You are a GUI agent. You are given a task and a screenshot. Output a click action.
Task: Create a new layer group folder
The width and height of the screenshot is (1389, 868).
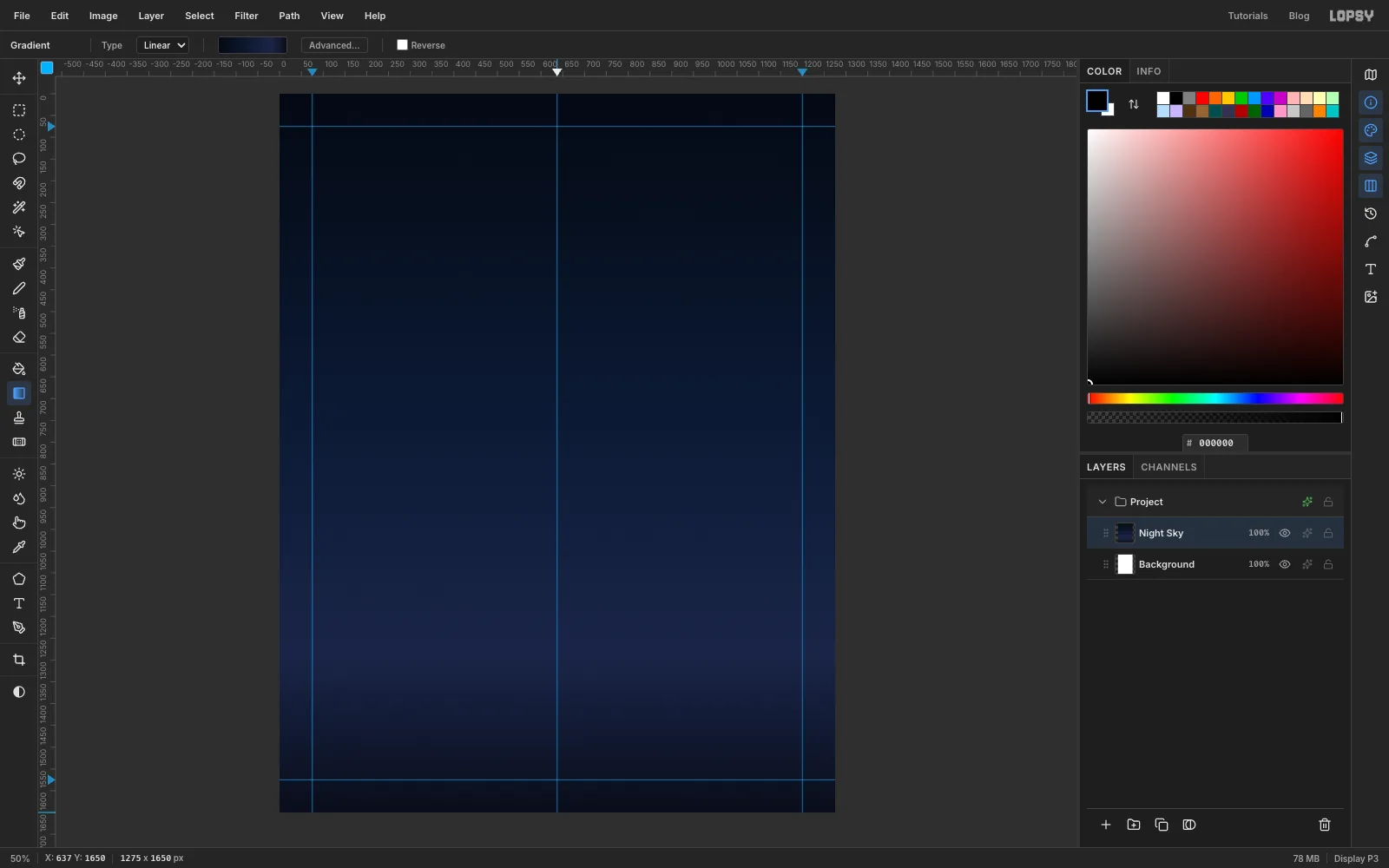[x=1134, y=825]
